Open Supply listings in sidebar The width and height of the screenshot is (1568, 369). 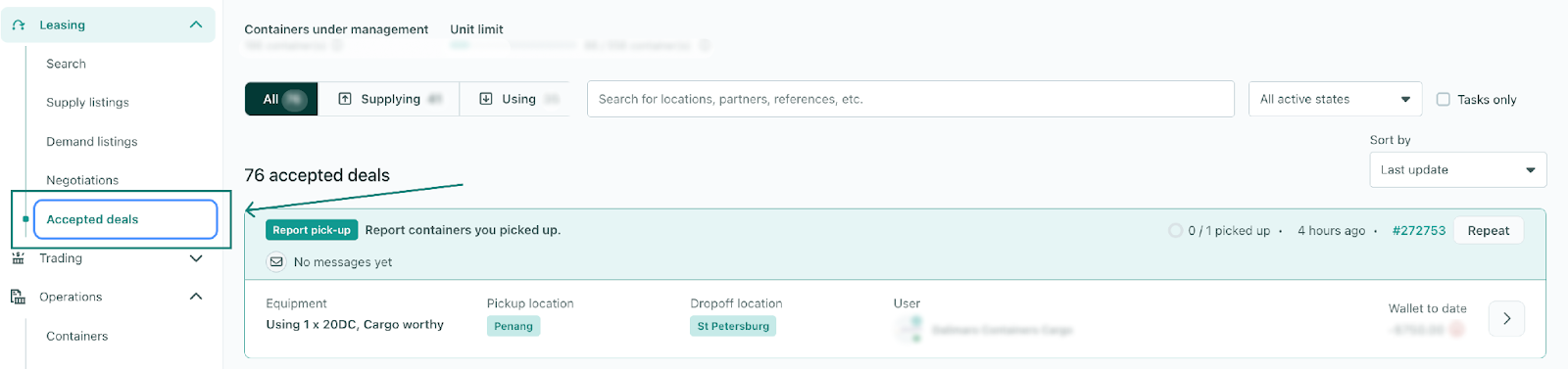pos(87,102)
